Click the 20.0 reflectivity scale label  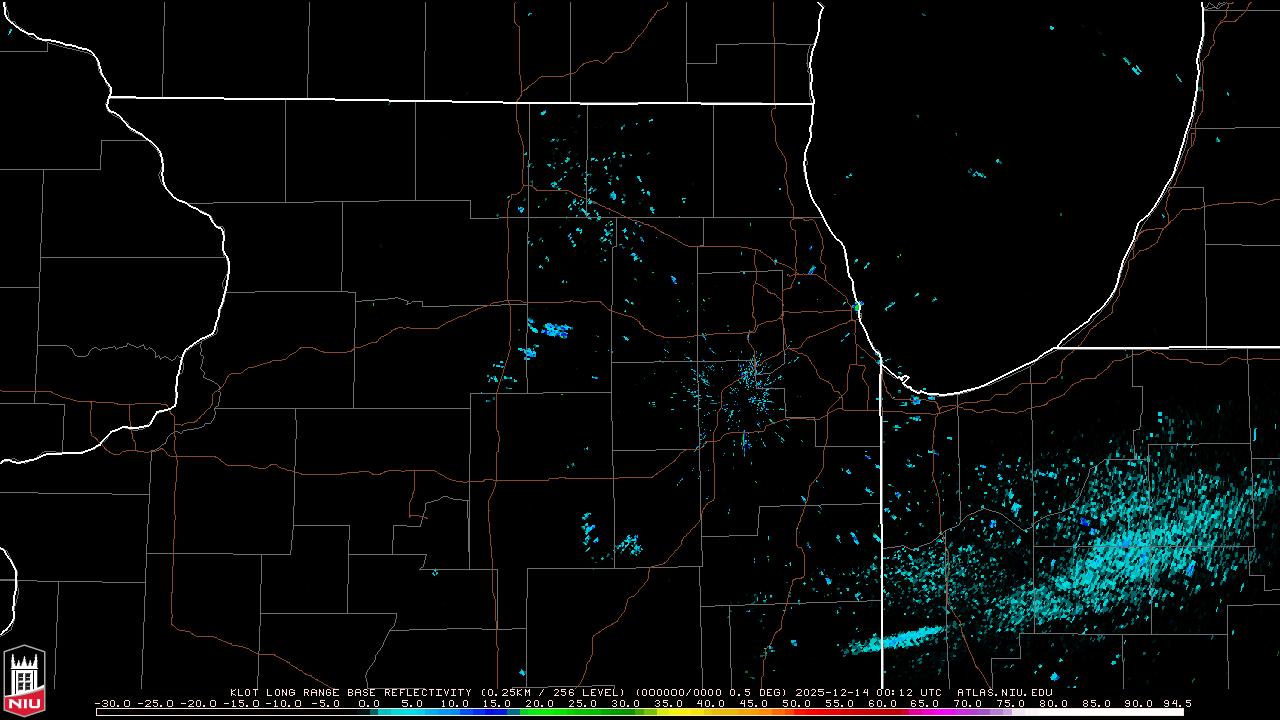[540, 703]
